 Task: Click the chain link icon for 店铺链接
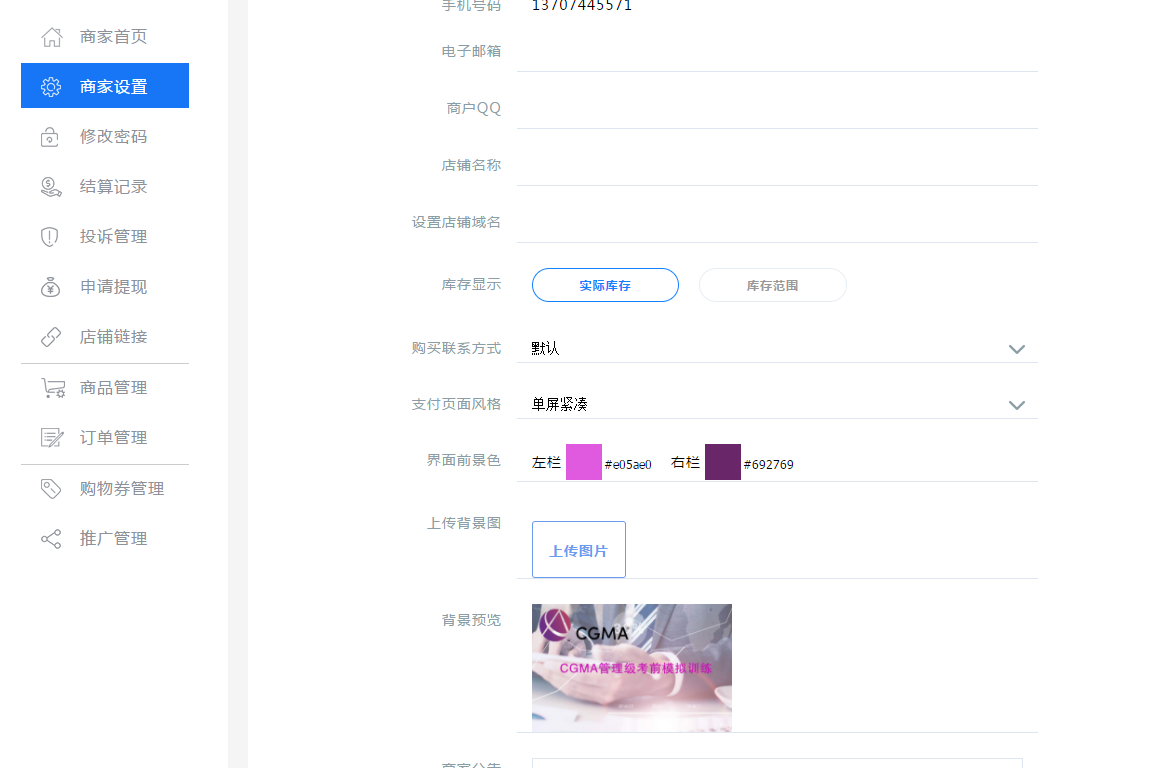coord(51,337)
